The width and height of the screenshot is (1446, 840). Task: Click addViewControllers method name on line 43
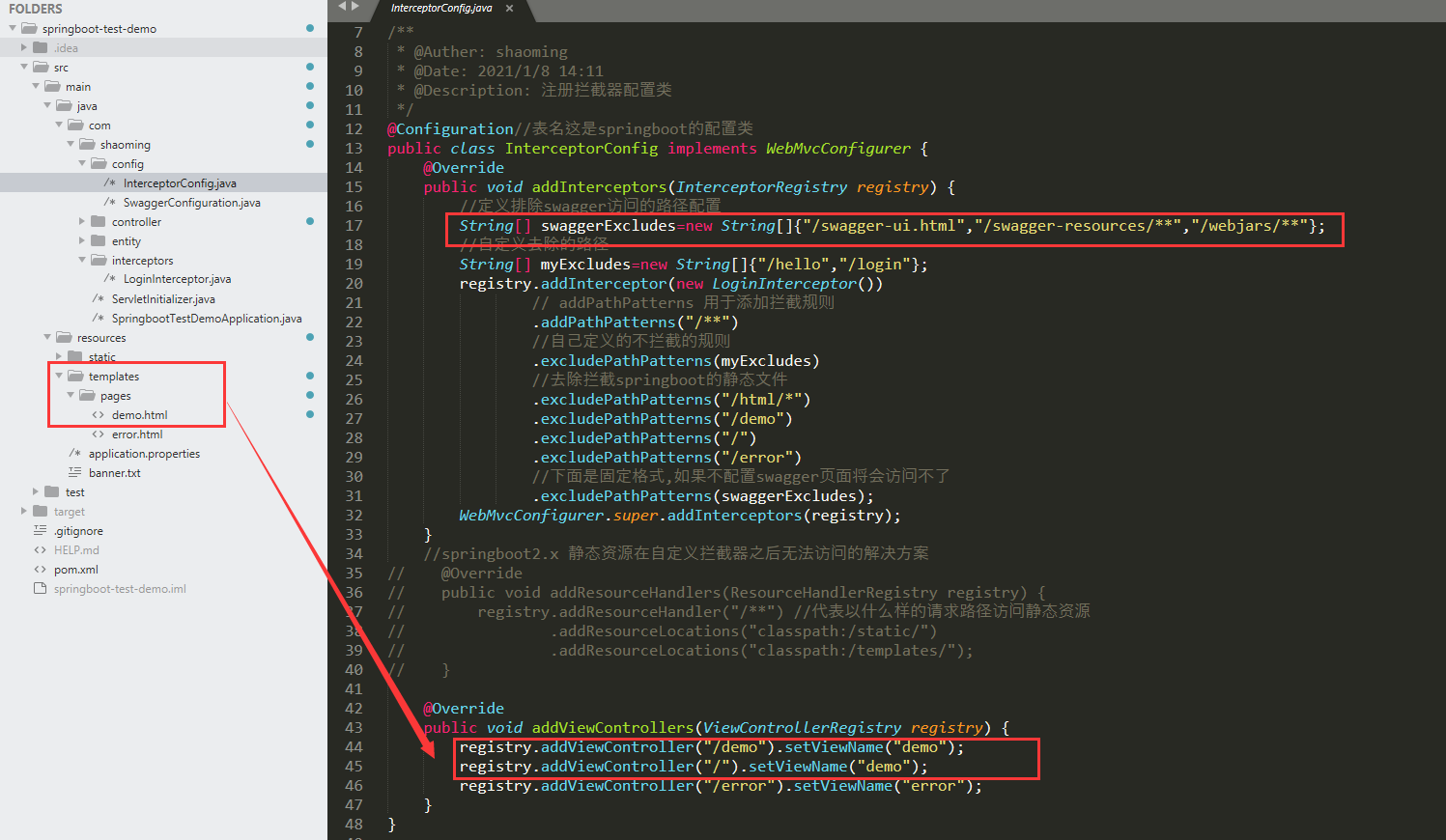click(x=612, y=727)
